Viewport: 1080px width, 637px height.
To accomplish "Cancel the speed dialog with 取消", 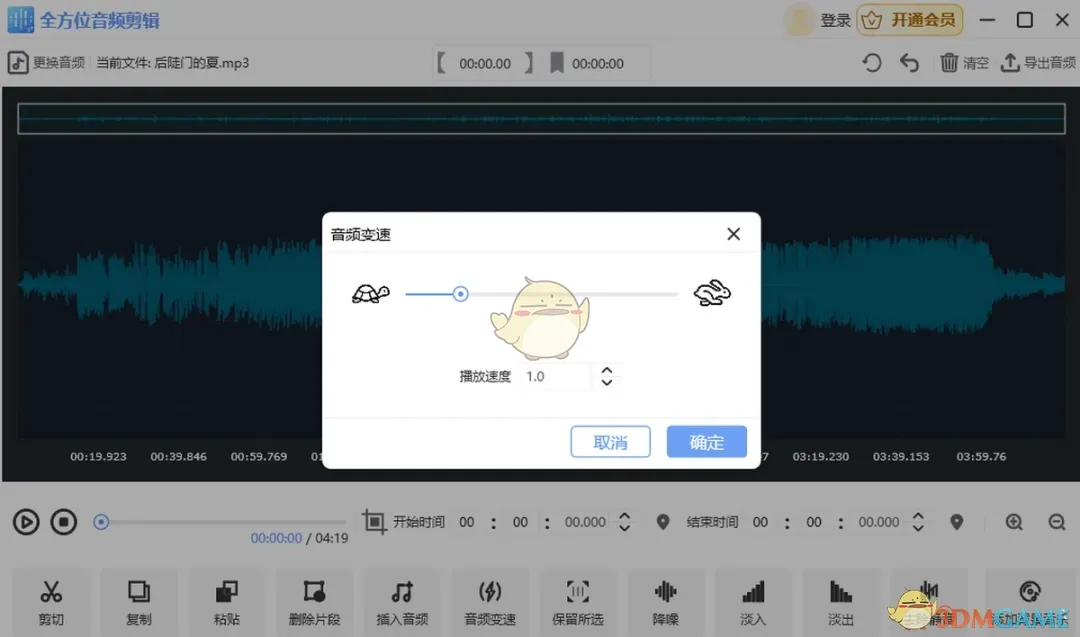I will pyautogui.click(x=610, y=441).
